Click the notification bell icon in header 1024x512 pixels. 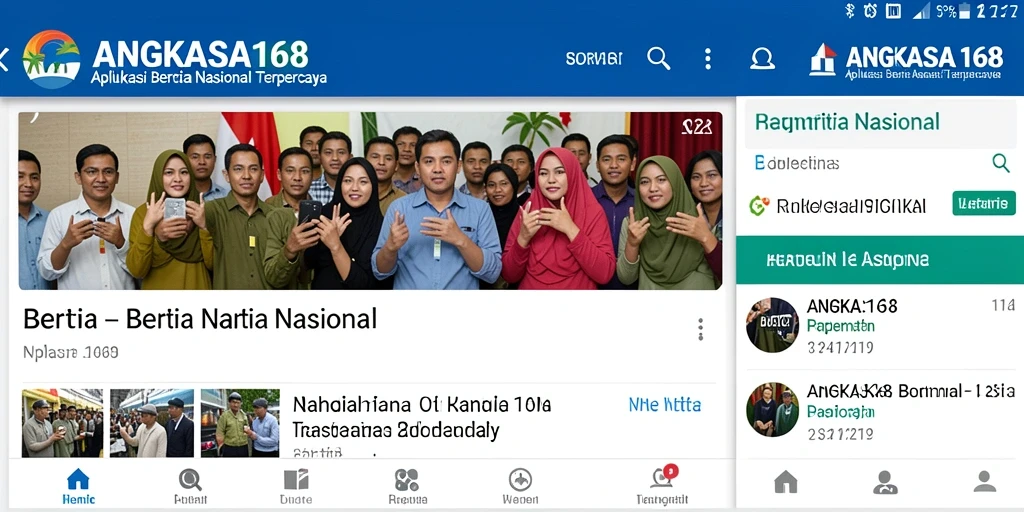pyautogui.click(x=762, y=59)
